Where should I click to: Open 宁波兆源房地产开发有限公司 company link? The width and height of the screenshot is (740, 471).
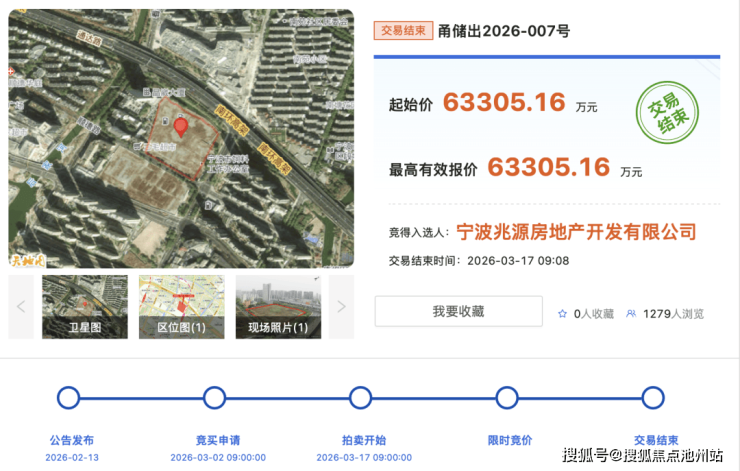(576, 232)
